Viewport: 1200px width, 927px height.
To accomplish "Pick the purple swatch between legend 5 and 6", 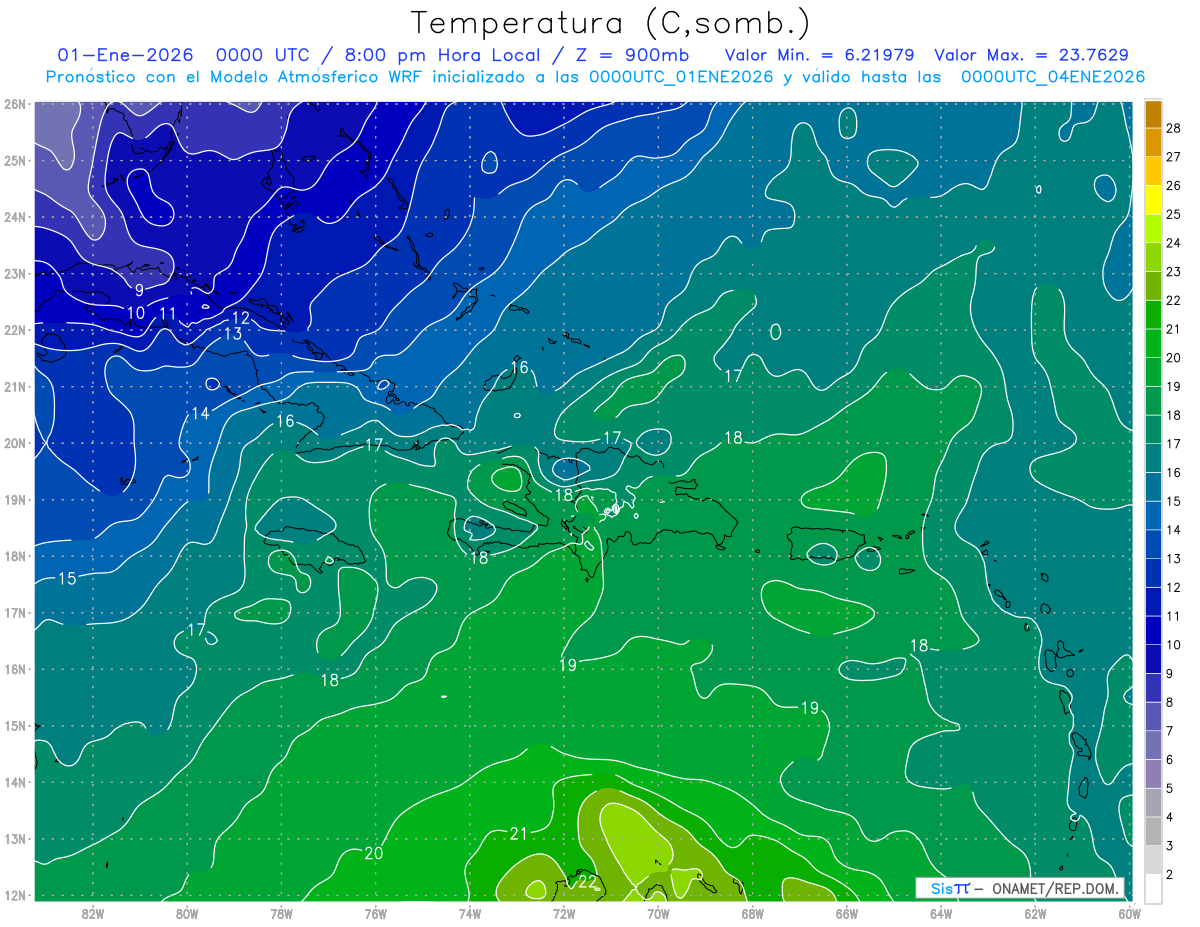I will [1154, 773].
